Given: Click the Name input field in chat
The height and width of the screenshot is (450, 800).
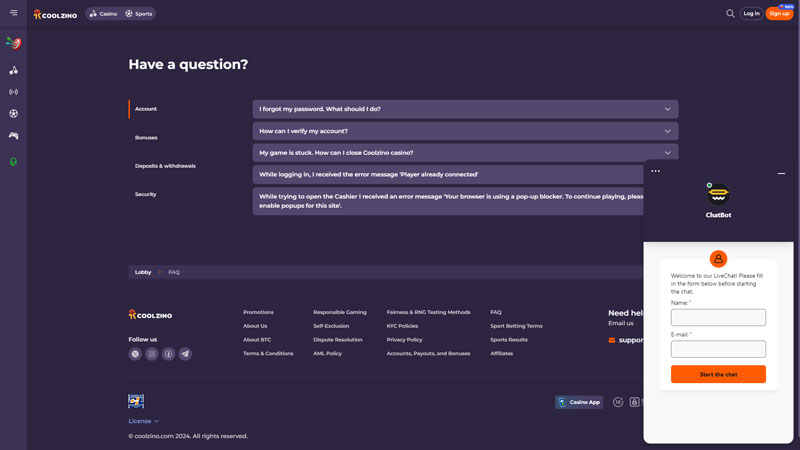Looking at the screenshot, I should 718,318.
